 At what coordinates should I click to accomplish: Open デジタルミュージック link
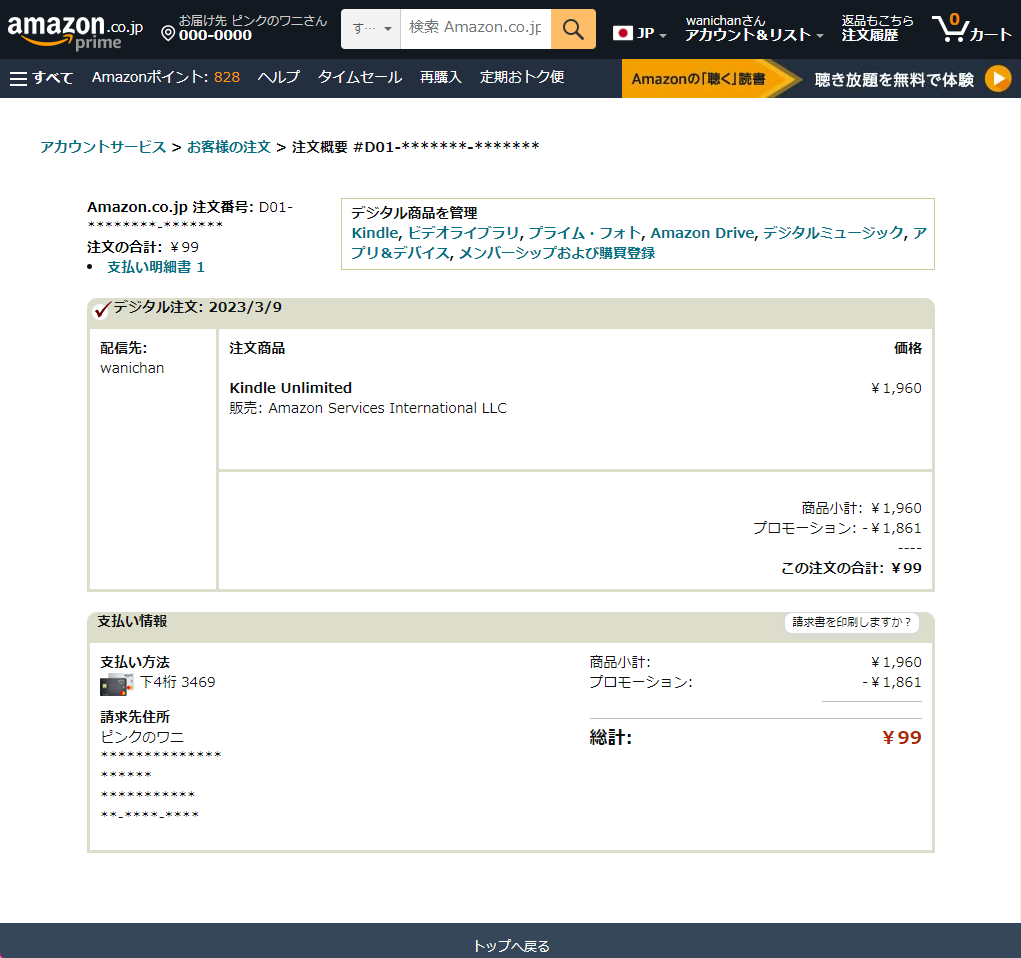pos(833,233)
